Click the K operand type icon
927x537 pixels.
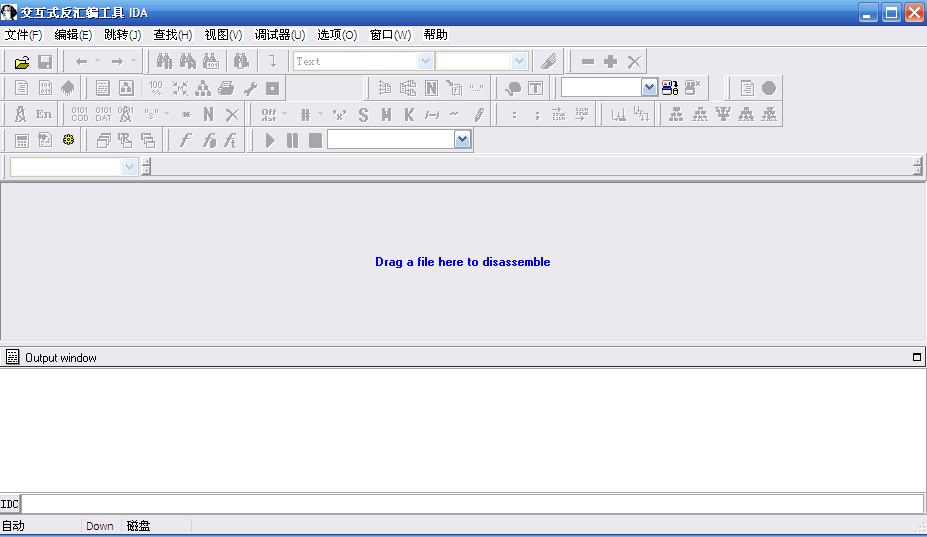409,114
